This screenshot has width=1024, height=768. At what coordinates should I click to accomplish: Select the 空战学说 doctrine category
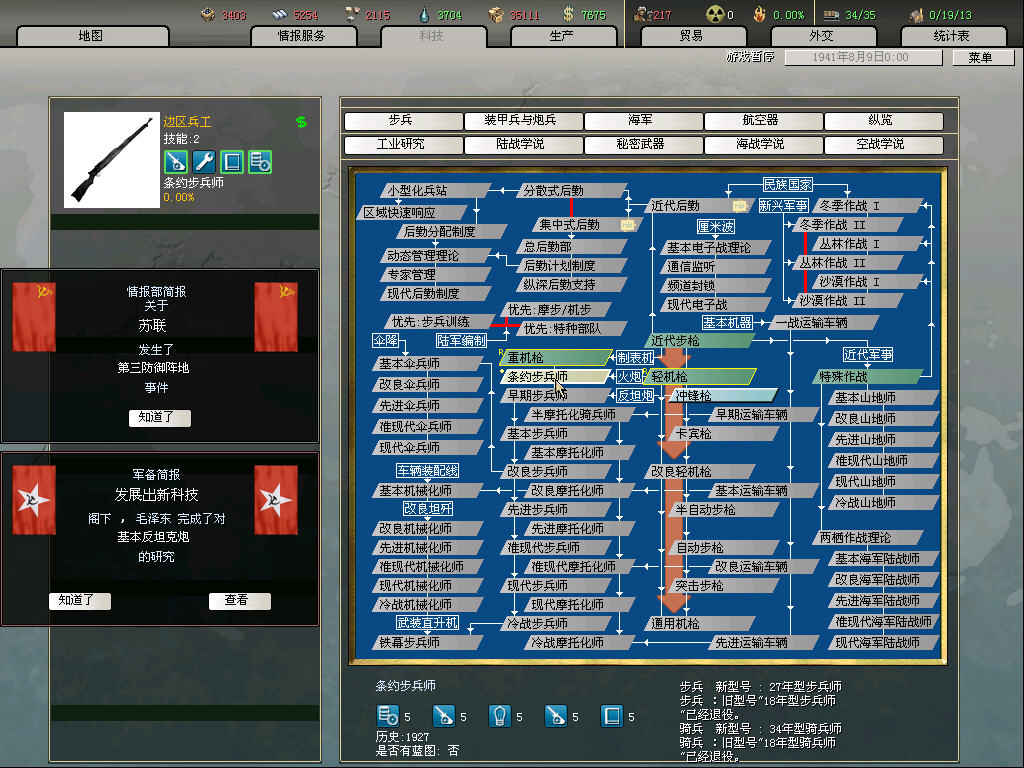click(x=883, y=144)
